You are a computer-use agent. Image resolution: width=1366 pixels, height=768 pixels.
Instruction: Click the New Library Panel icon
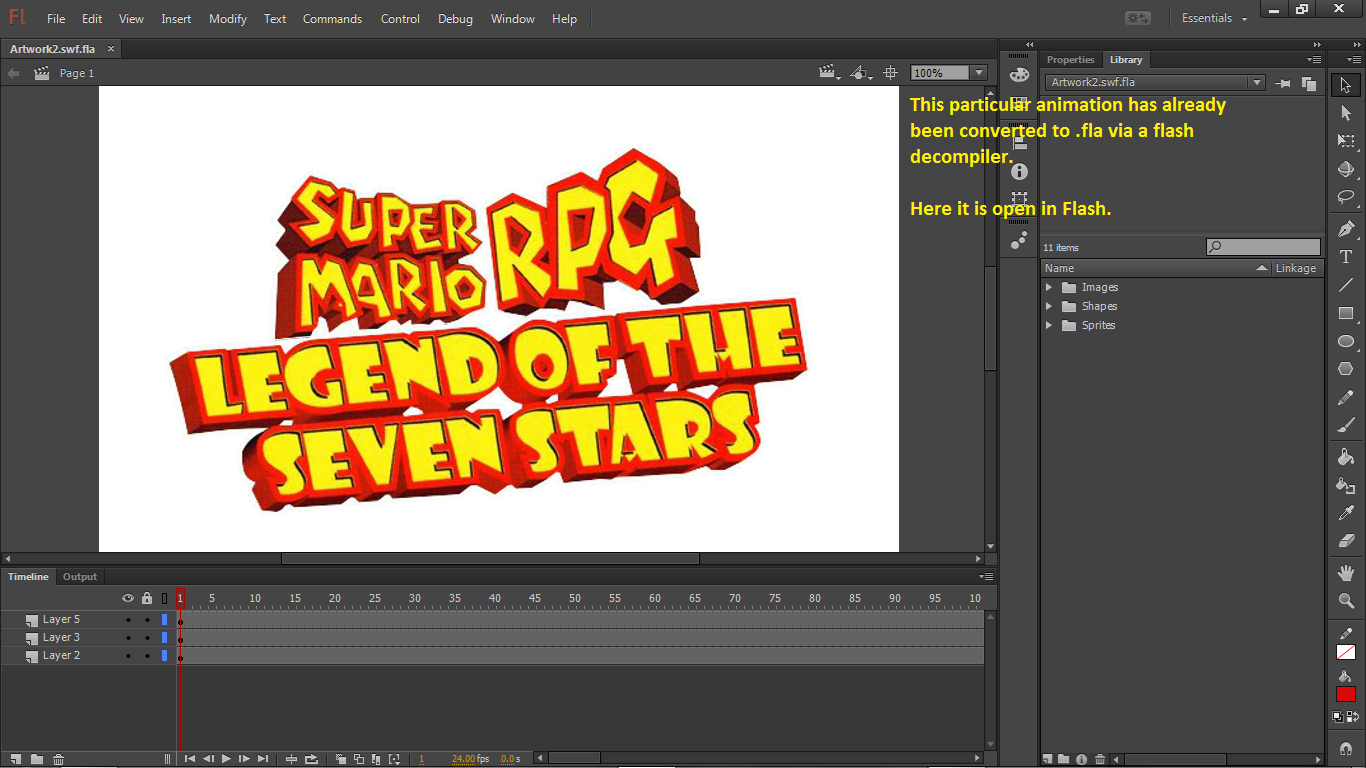click(1308, 84)
